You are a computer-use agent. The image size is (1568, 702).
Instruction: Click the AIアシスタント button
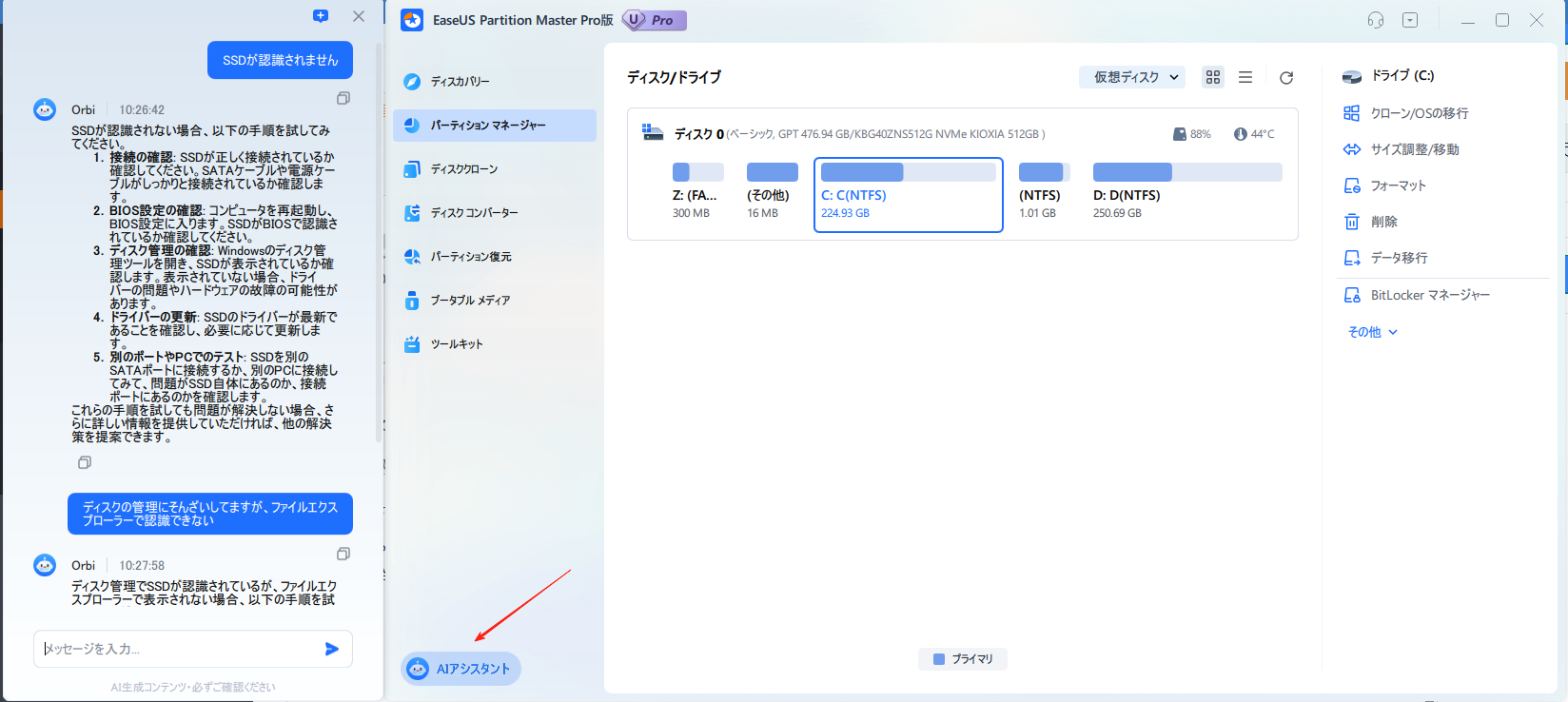point(461,669)
